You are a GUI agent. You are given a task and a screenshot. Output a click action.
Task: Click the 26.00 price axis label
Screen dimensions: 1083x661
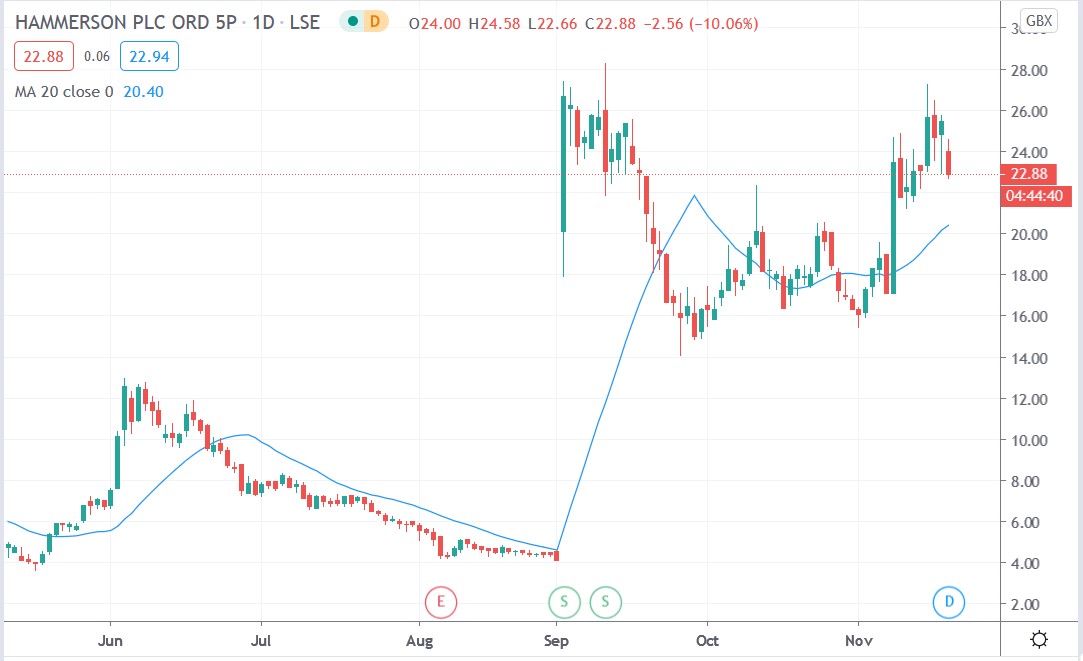1029,111
